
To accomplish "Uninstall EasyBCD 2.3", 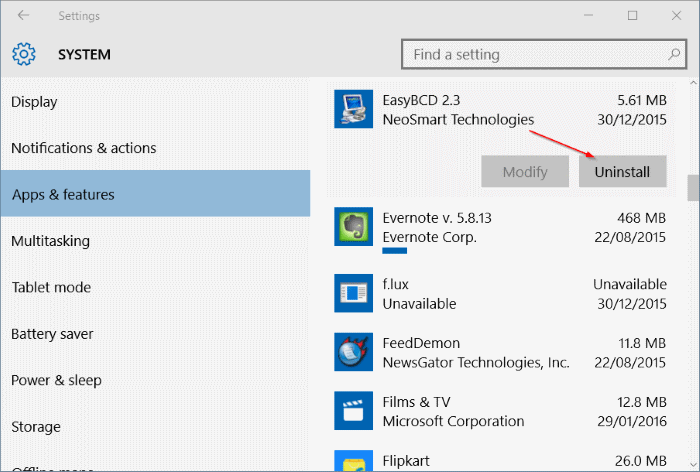I will tap(622, 171).
